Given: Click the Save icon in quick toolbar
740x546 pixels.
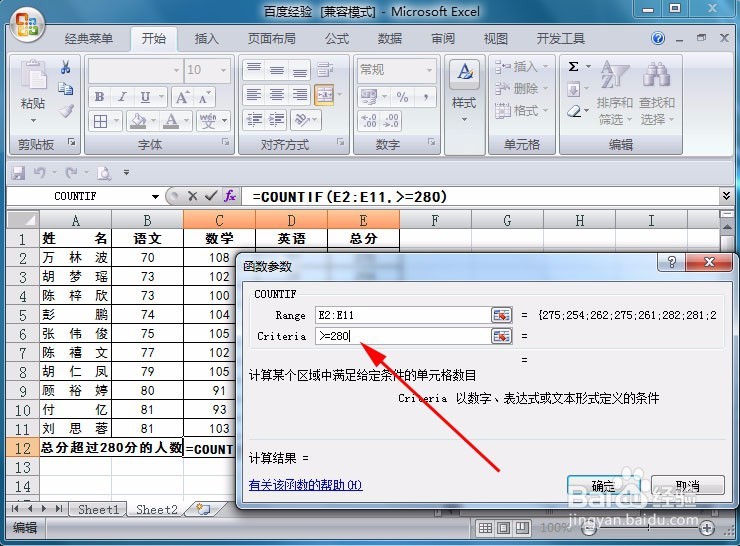Looking at the screenshot, I should coord(18,173).
